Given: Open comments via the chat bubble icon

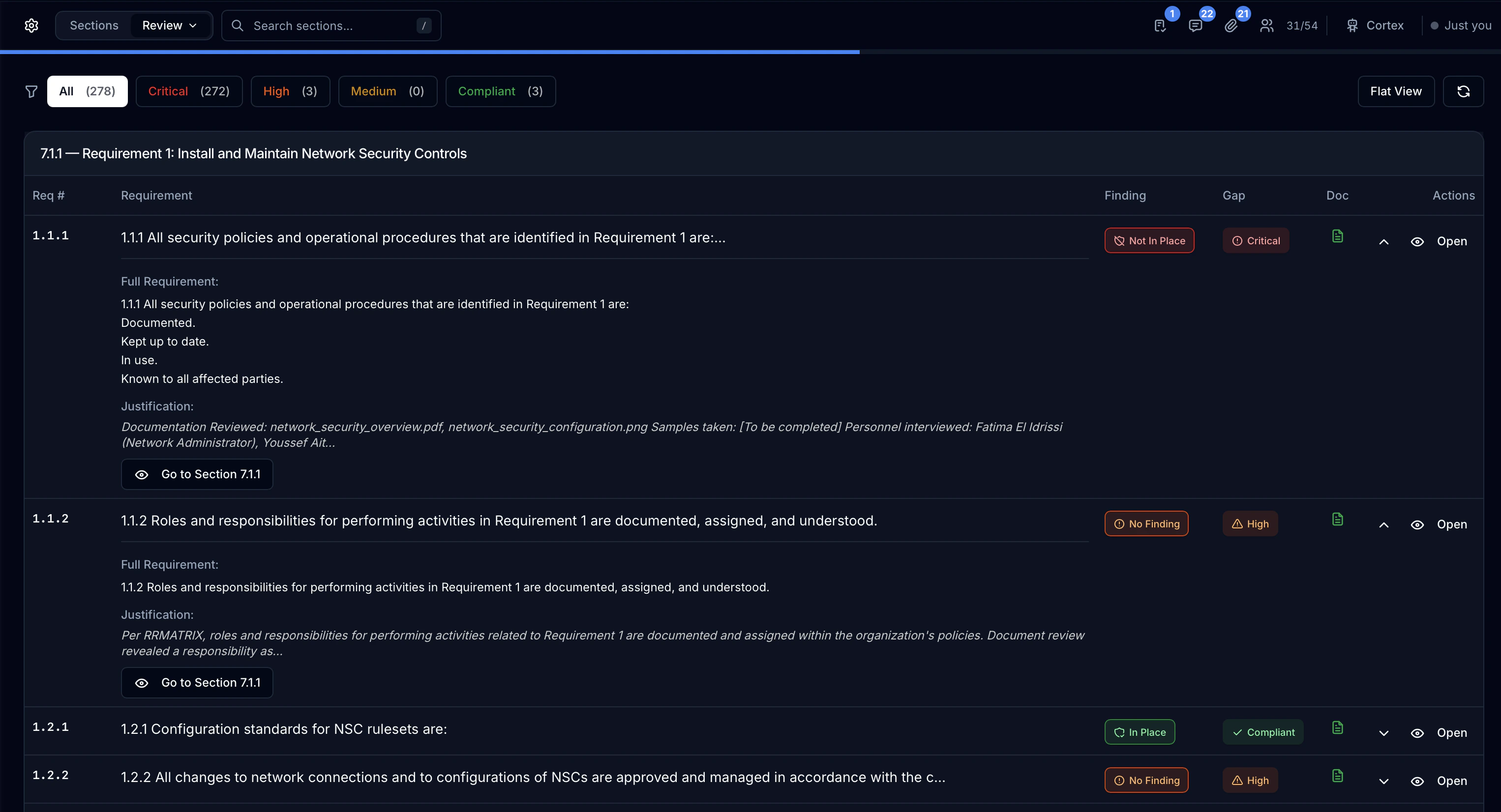Looking at the screenshot, I should pyautogui.click(x=1196, y=25).
